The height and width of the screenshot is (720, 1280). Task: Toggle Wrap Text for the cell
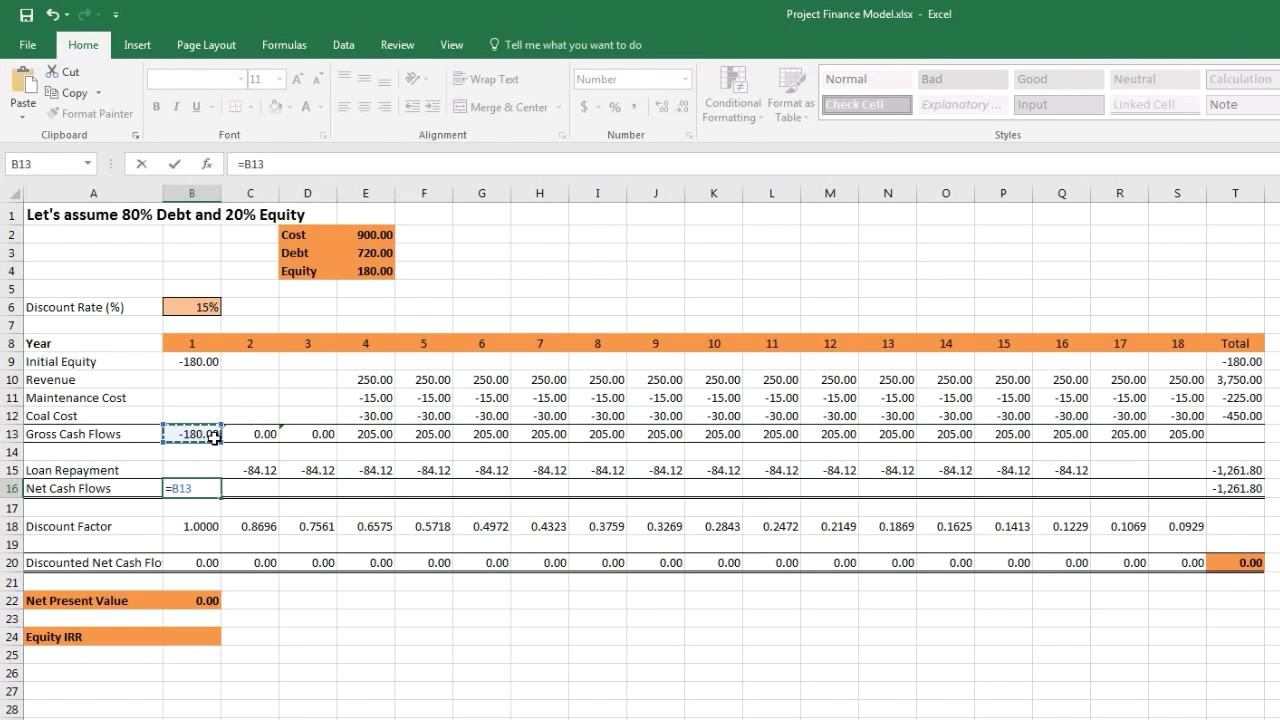[x=486, y=79]
